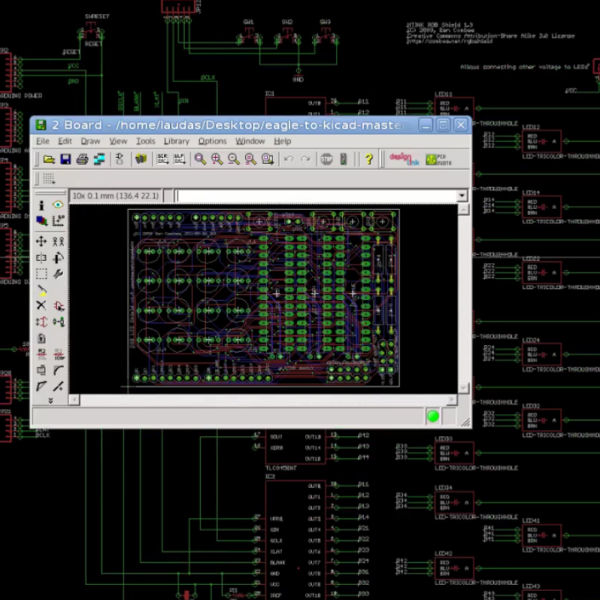Request a PCB quote
Viewport: 600px width, 600px height.
439,159
